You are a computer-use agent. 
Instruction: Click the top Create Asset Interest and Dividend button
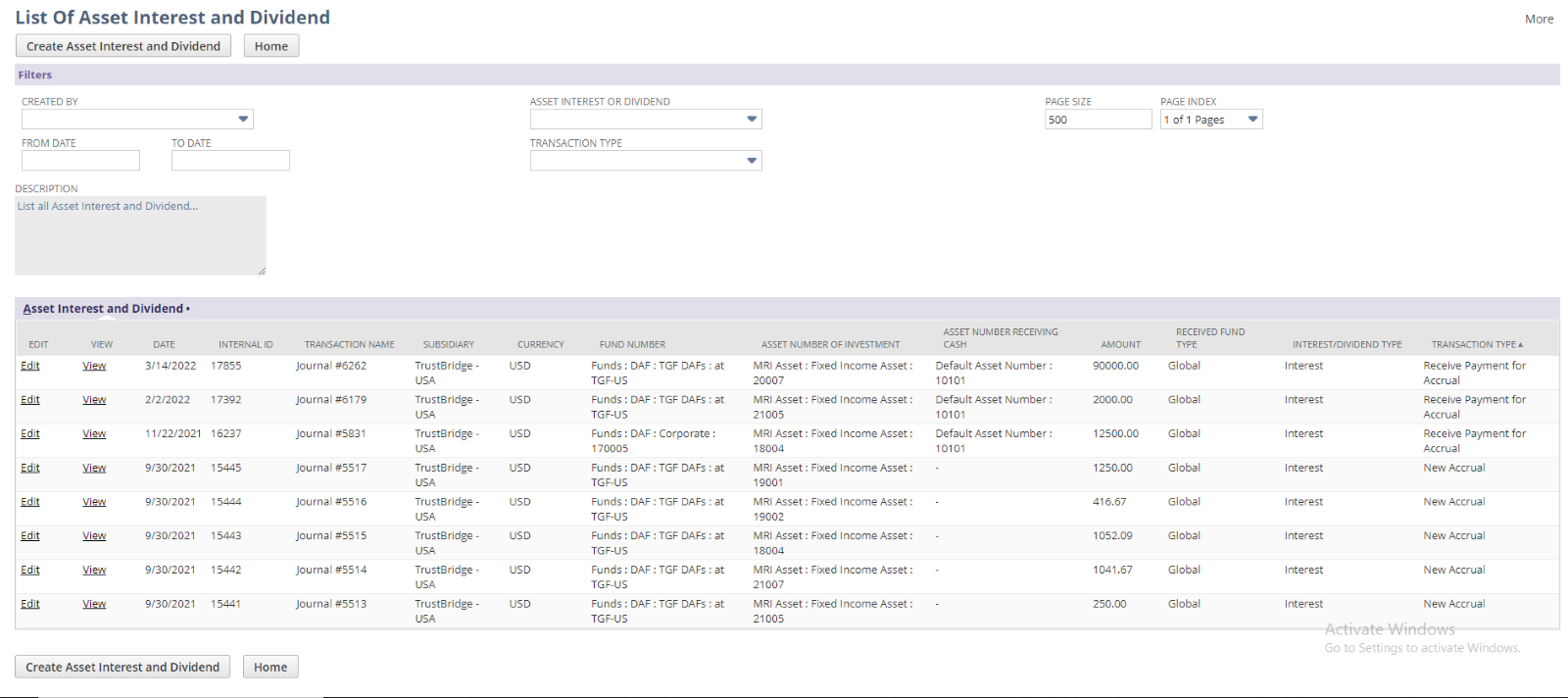[x=123, y=46]
